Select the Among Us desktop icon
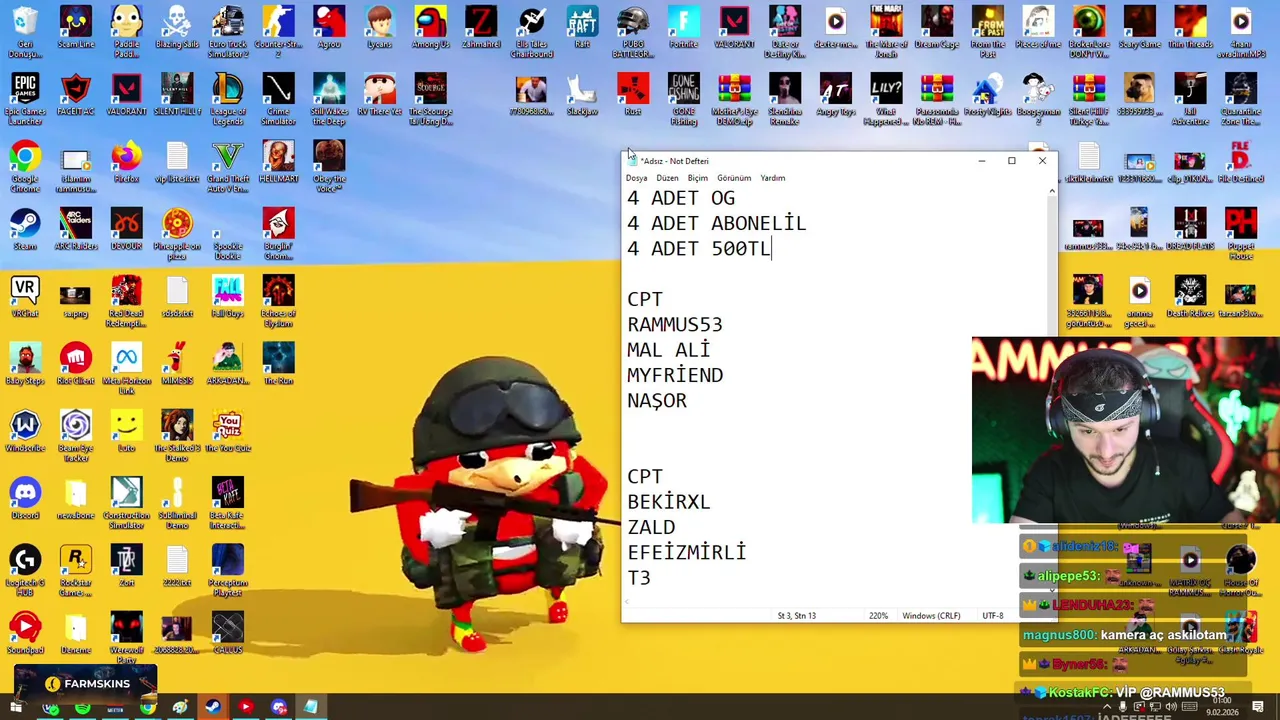 (430, 28)
